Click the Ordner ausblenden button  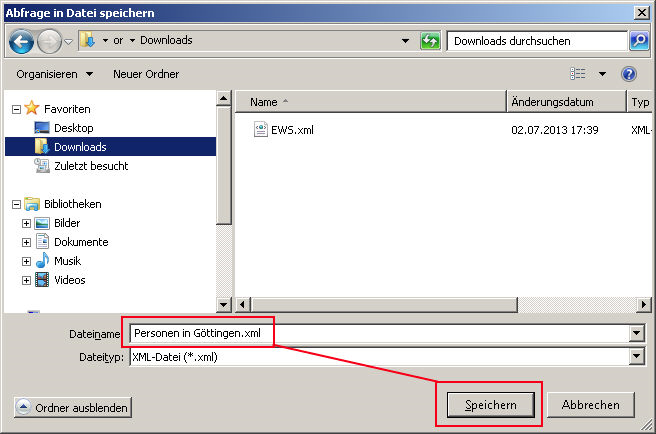point(73,407)
